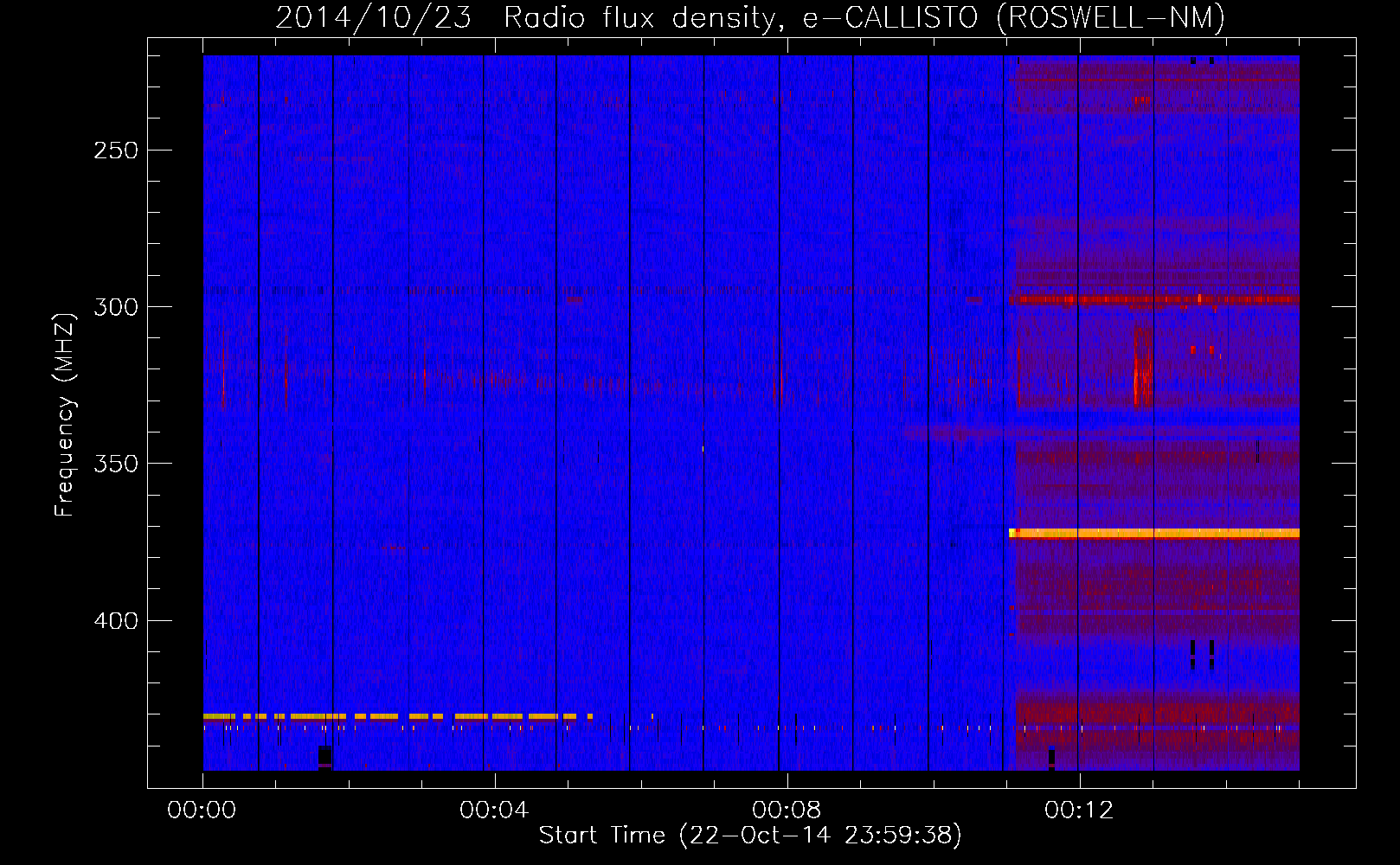Click the 00:00 time tick label

(x=202, y=810)
